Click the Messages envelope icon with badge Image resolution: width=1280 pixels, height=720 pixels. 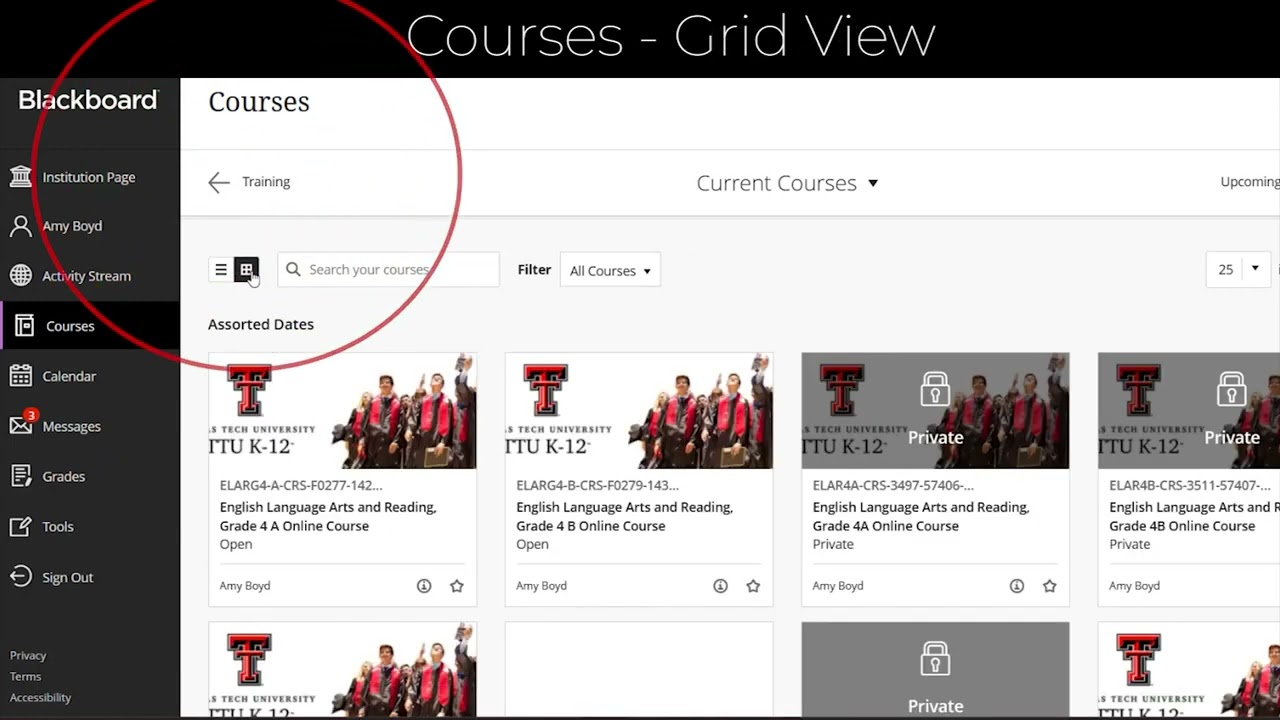coord(22,423)
